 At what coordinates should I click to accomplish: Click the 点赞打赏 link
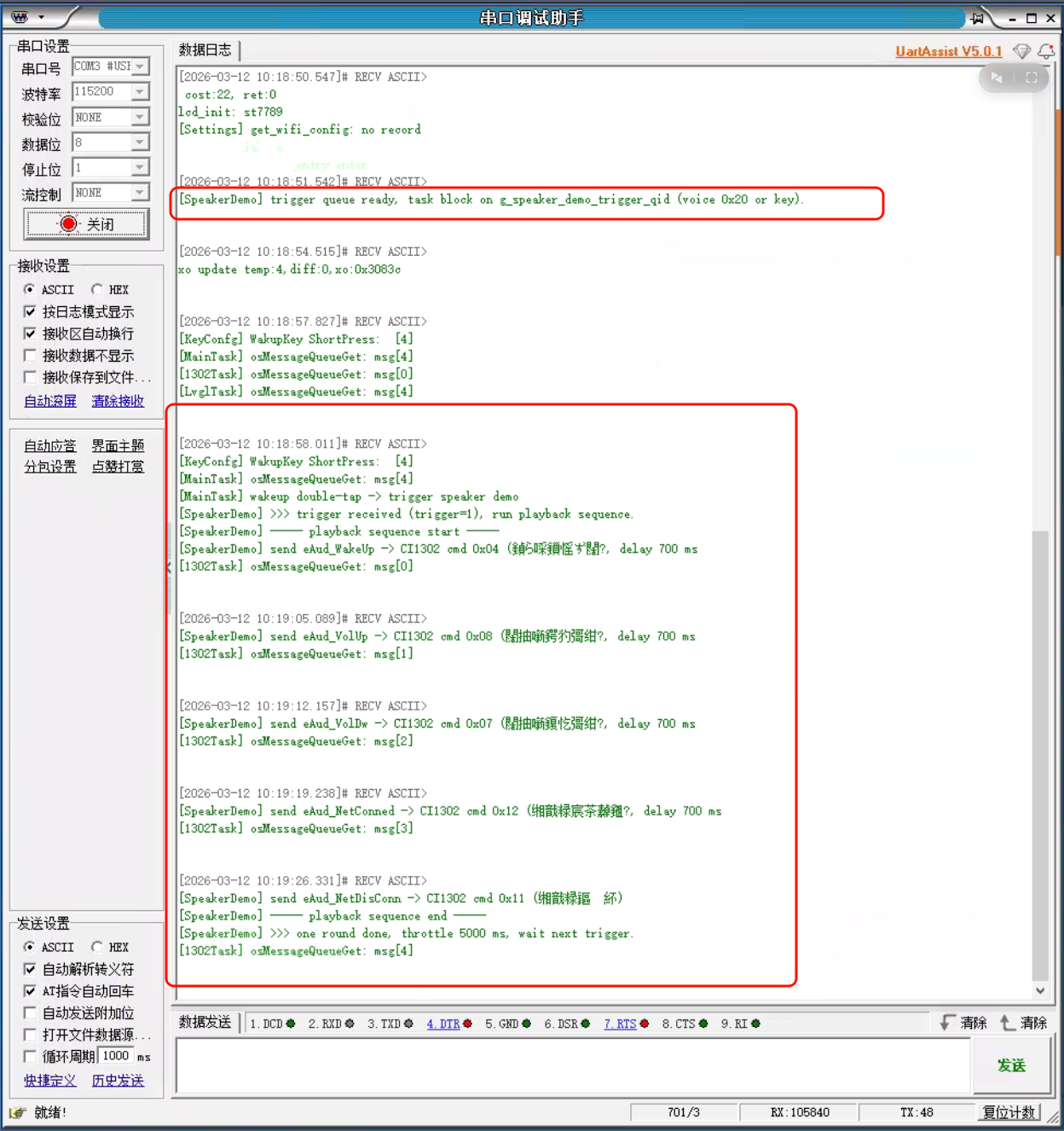pos(118,467)
